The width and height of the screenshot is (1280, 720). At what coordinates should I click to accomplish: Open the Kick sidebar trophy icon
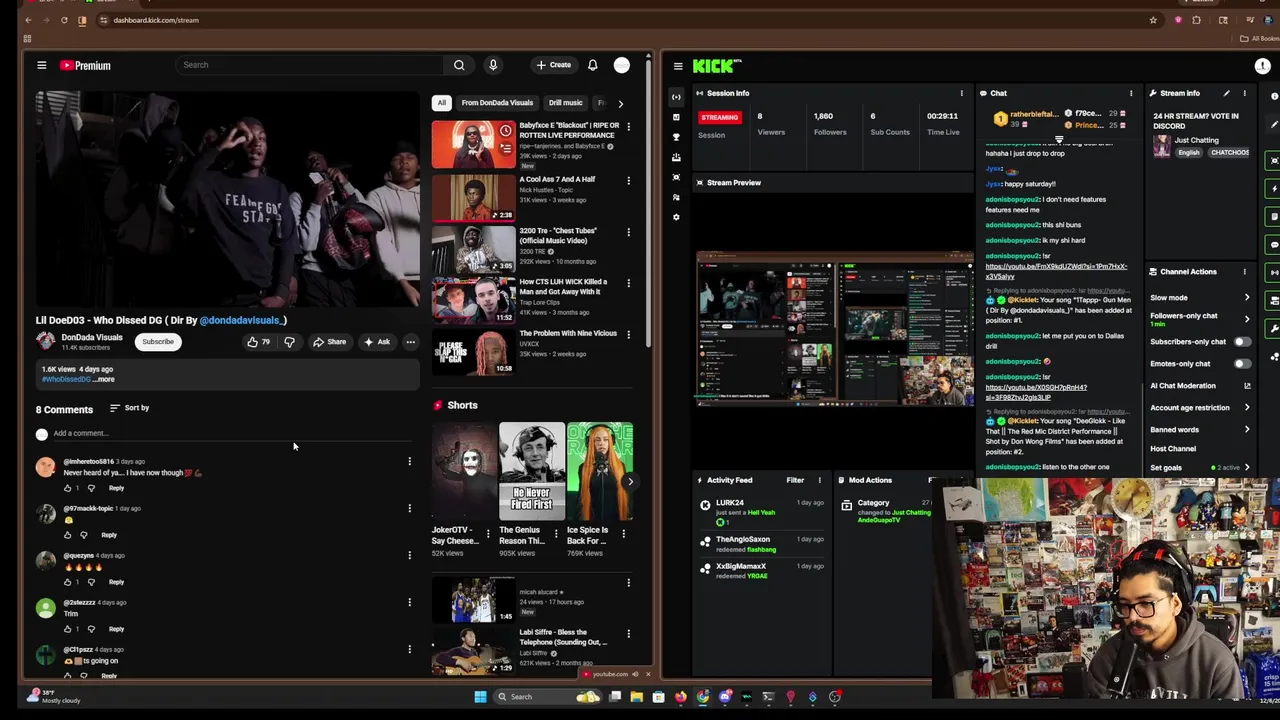coord(676,137)
